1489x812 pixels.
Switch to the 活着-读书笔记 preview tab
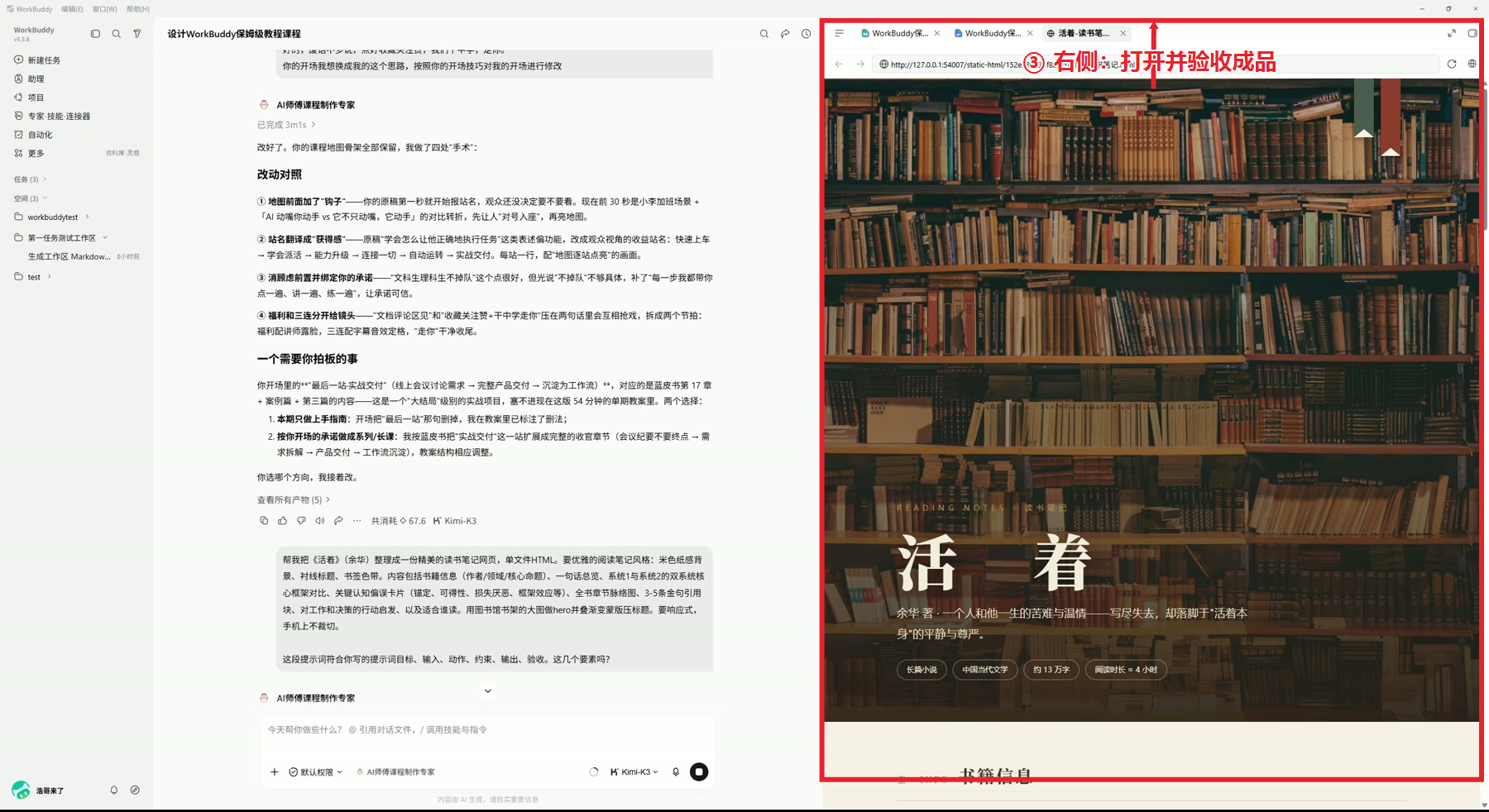click(x=1082, y=33)
